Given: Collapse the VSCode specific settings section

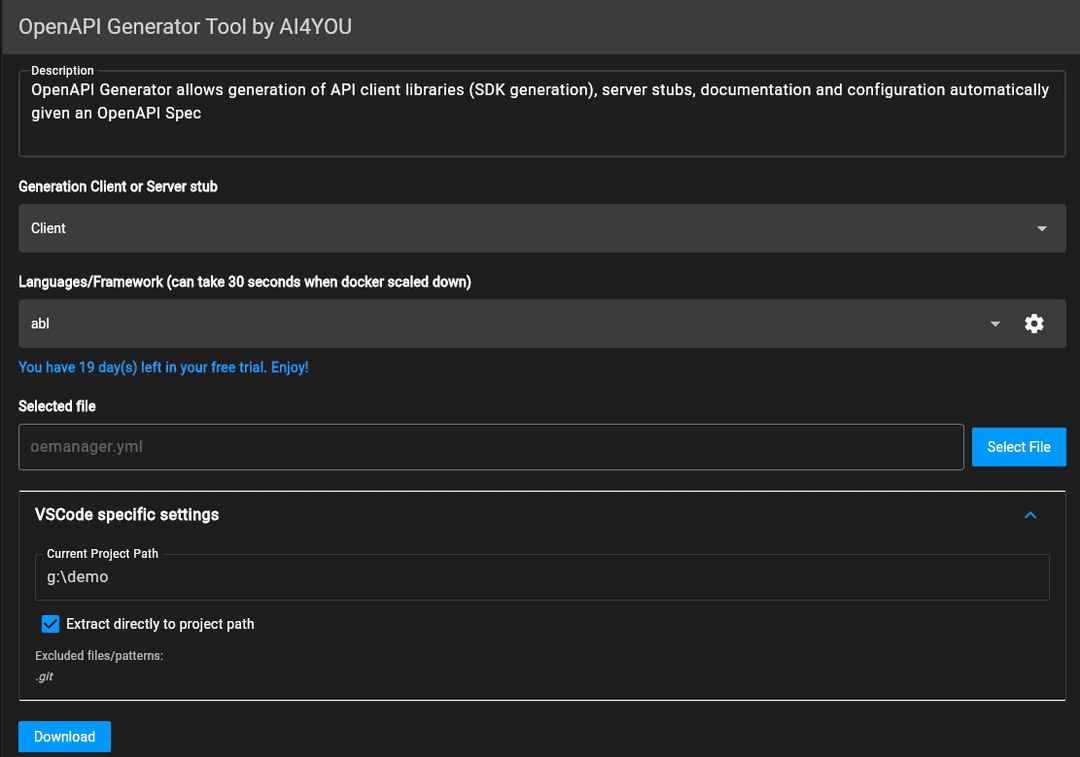Looking at the screenshot, I should point(1030,515).
